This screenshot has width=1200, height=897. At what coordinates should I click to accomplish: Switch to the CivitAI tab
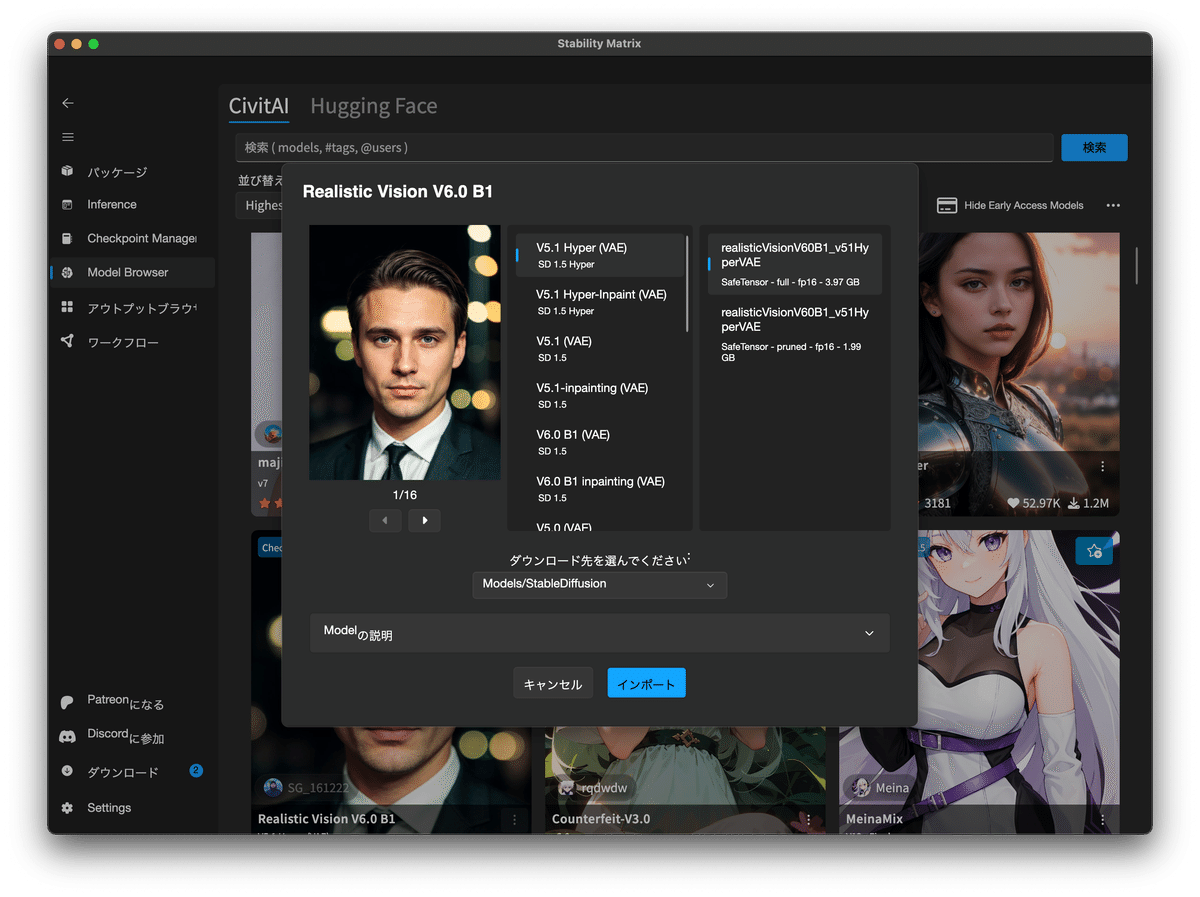tap(259, 106)
